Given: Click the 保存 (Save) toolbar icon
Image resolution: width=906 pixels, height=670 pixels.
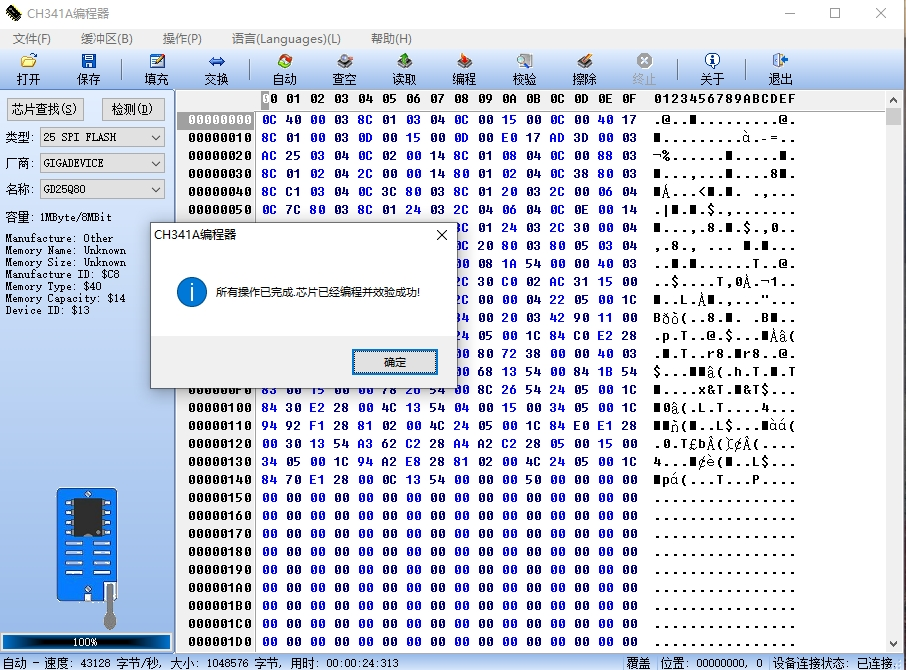Looking at the screenshot, I should coord(88,69).
